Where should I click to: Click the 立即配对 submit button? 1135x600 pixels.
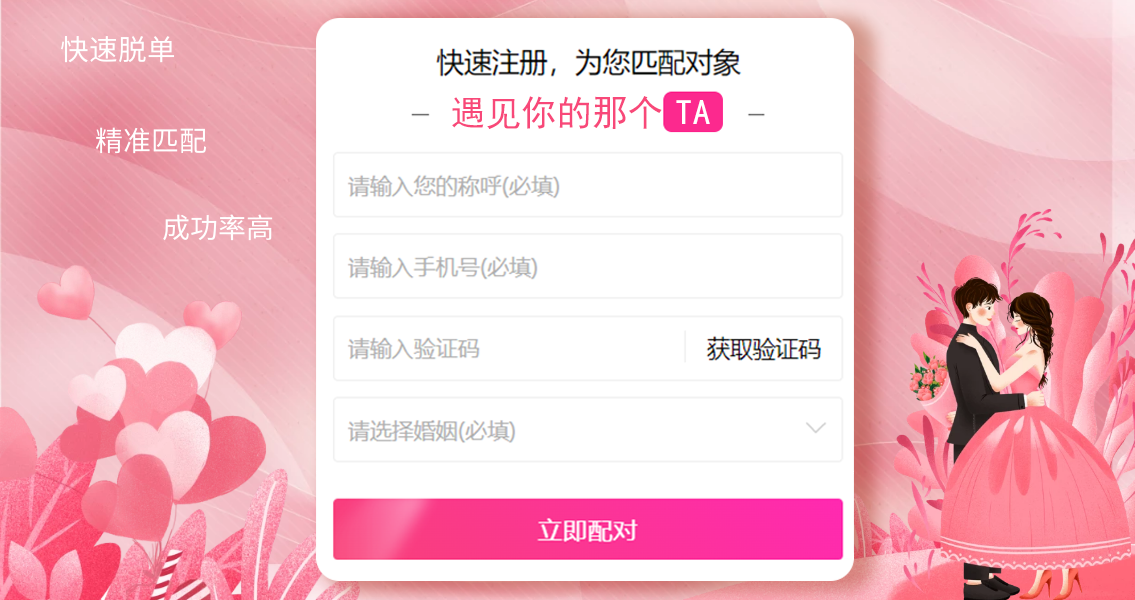click(x=588, y=529)
